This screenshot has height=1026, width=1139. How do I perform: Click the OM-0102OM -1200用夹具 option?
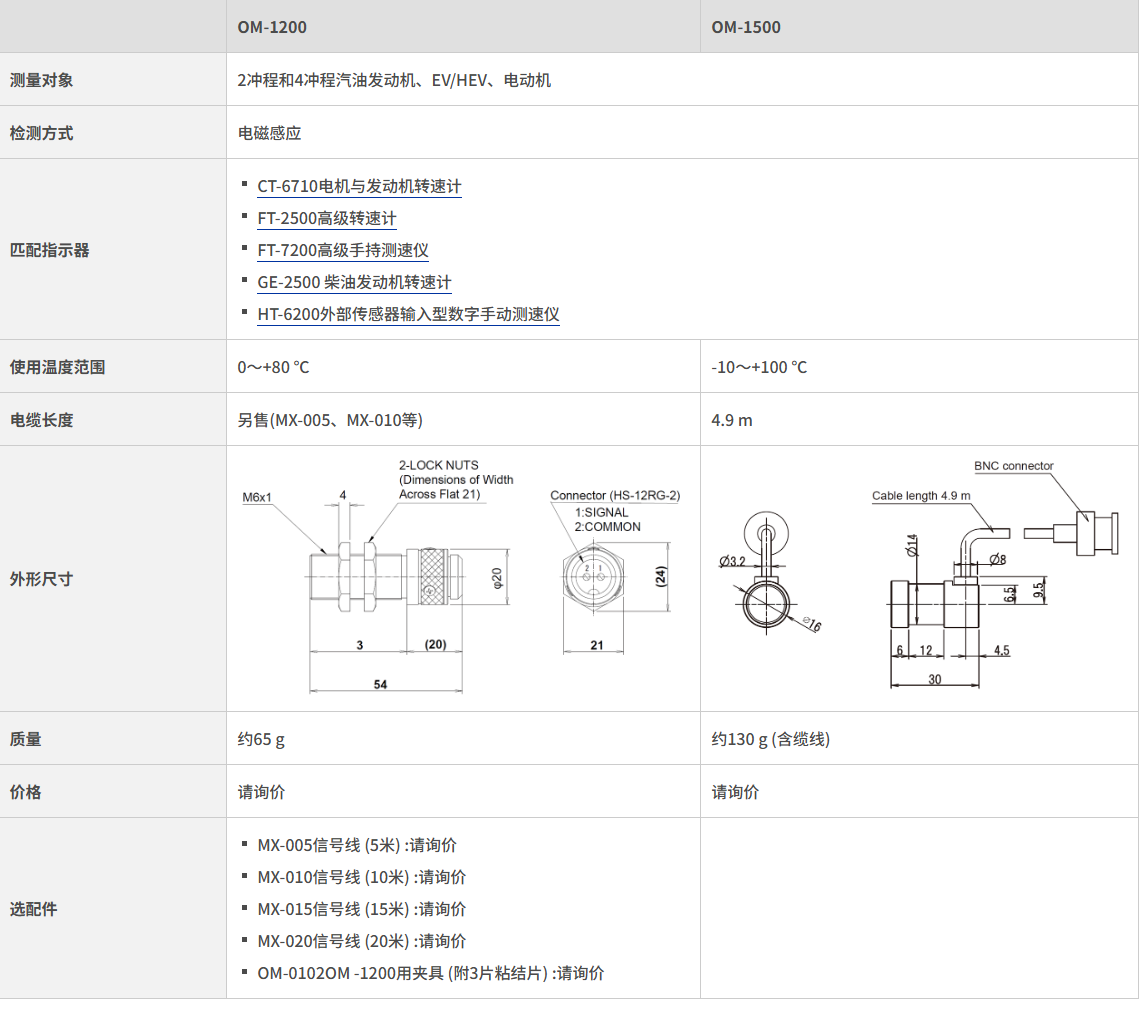pyautogui.click(x=430, y=973)
